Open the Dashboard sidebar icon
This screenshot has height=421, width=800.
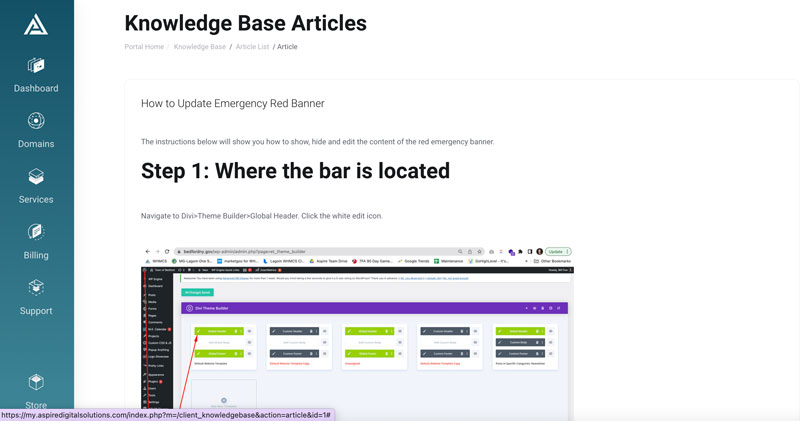tap(36, 65)
